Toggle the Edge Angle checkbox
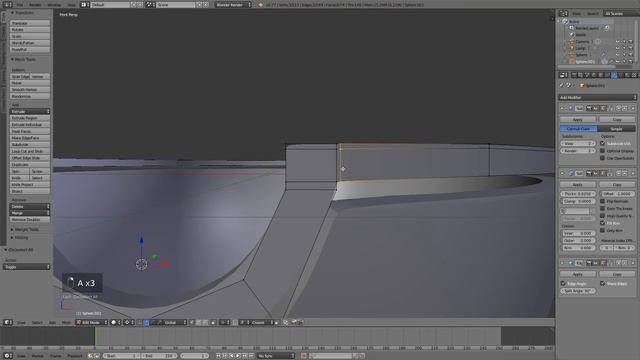The image size is (640, 360). click(563, 283)
